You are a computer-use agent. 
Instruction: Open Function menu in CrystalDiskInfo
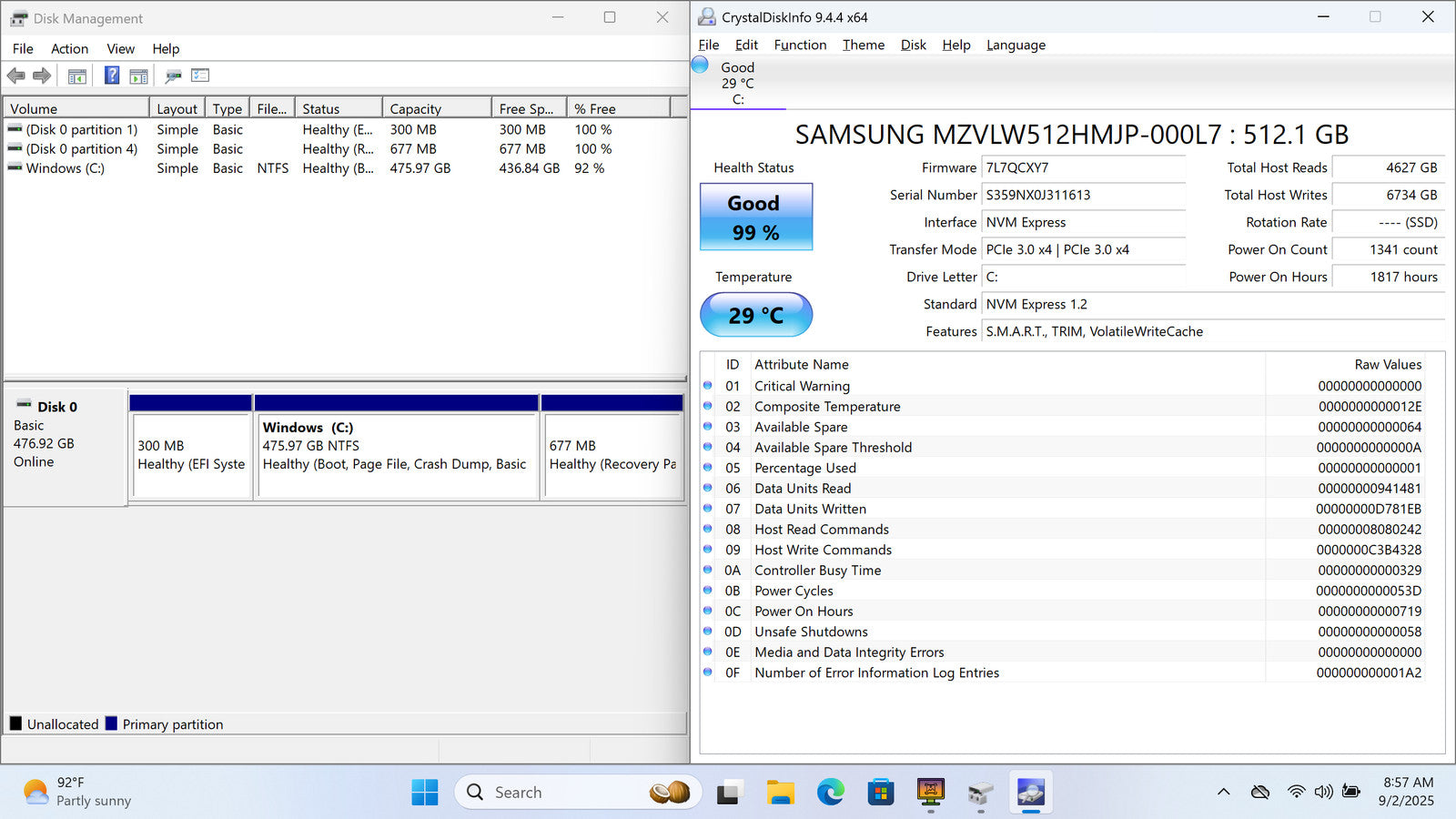(x=800, y=45)
